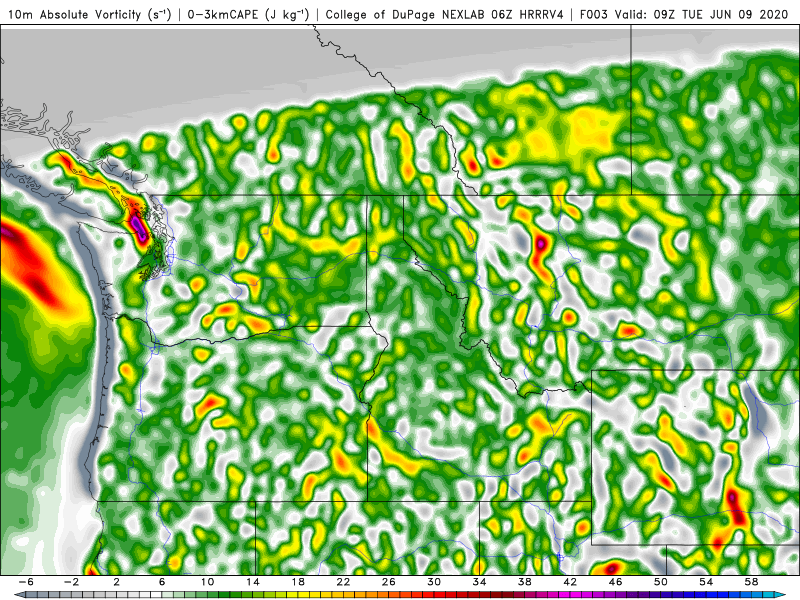Click the 46 color scale label
The height and width of the screenshot is (600, 800).
coord(615,582)
